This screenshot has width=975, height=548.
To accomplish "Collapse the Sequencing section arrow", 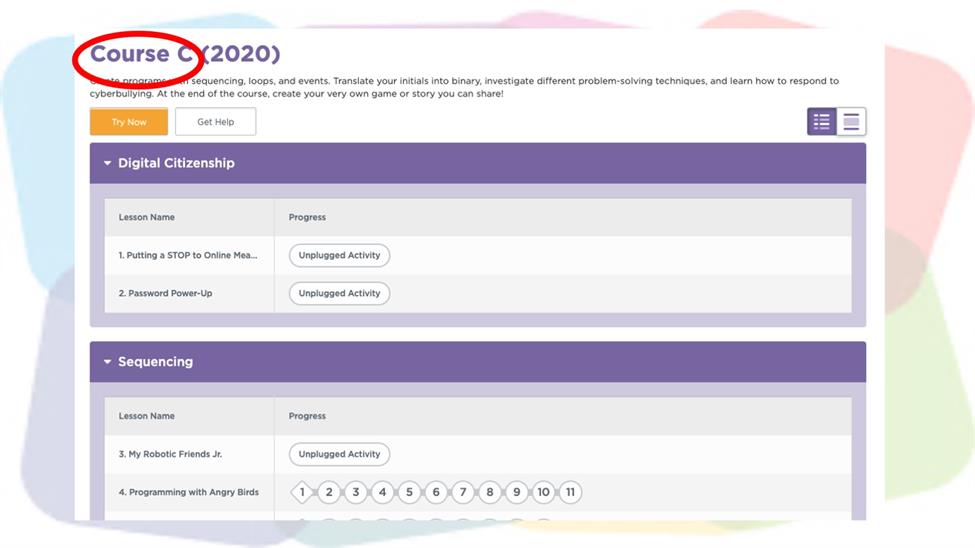I will [x=107, y=361].
